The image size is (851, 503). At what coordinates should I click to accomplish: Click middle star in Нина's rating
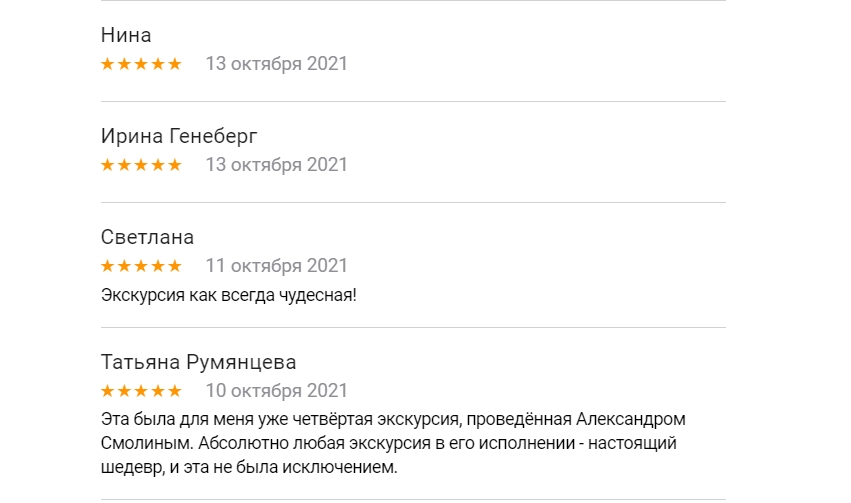[141, 64]
